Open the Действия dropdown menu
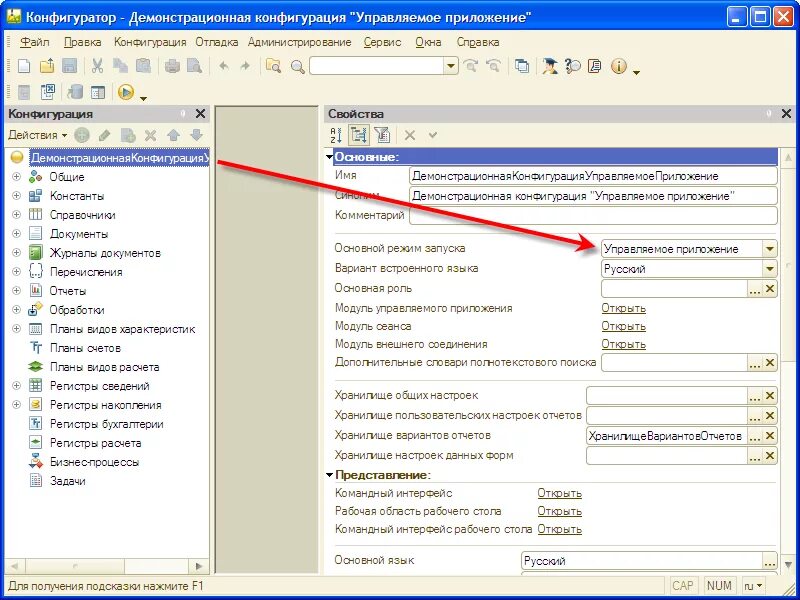 tap(38, 135)
